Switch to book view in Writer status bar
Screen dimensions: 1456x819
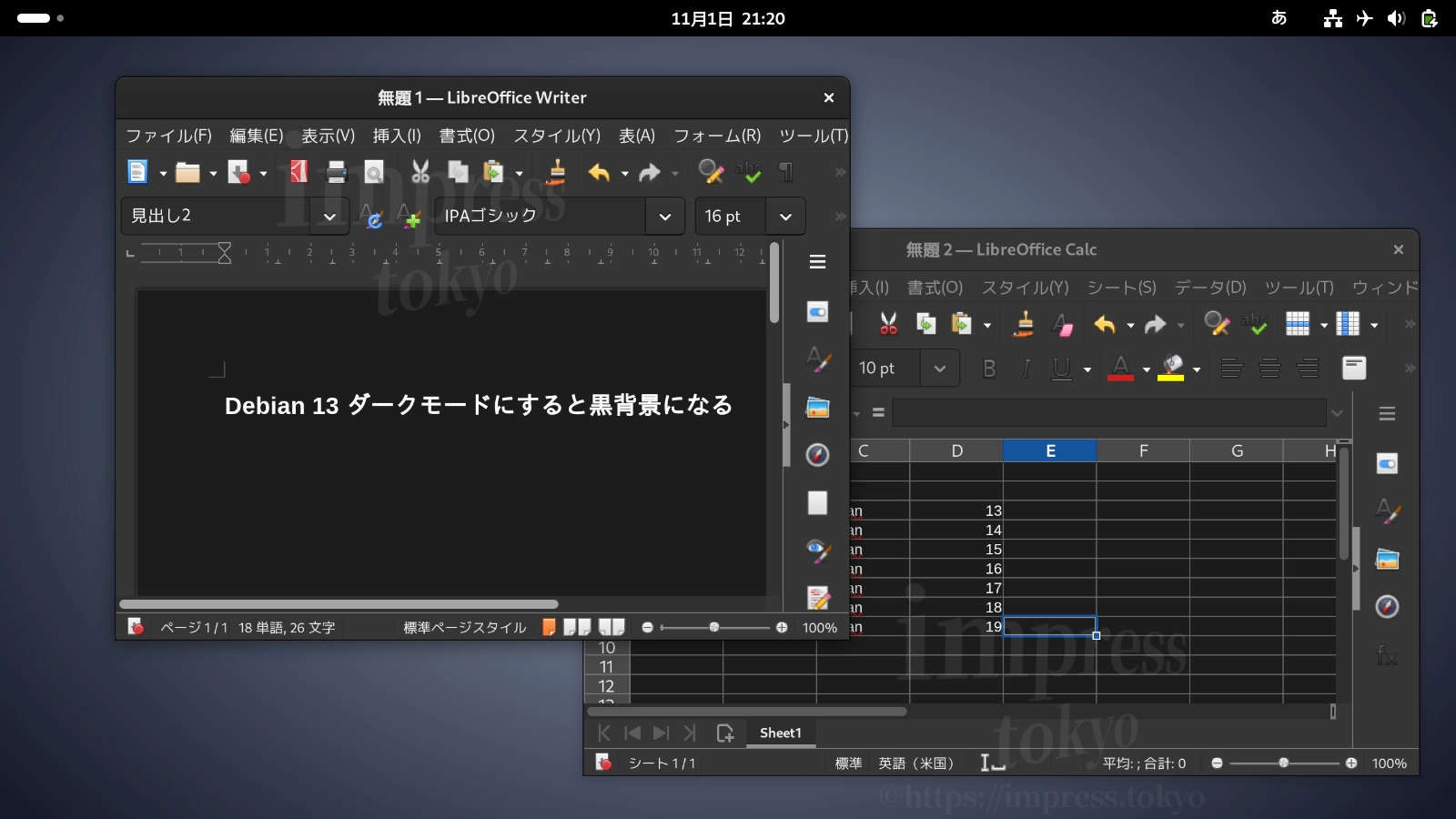pyautogui.click(x=612, y=627)
